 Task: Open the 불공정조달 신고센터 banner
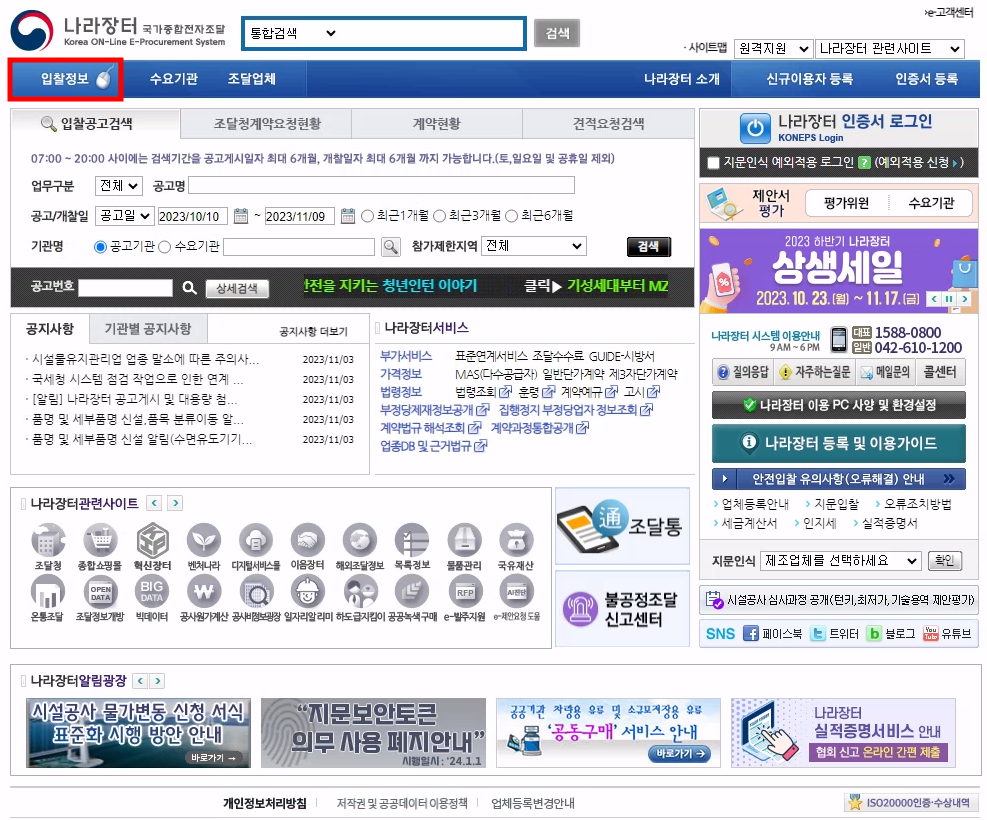pyautogui.click(x=623, y=610)
